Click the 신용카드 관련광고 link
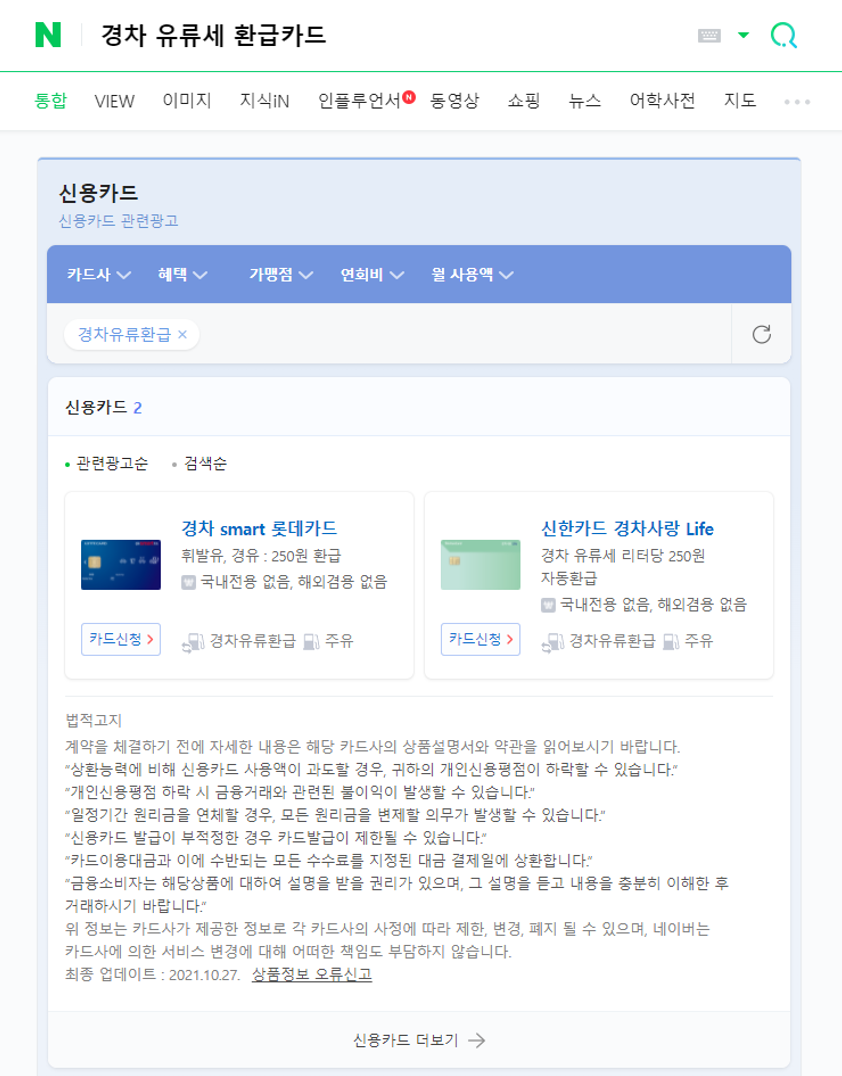842x1076 pixels. coord(118,221)
